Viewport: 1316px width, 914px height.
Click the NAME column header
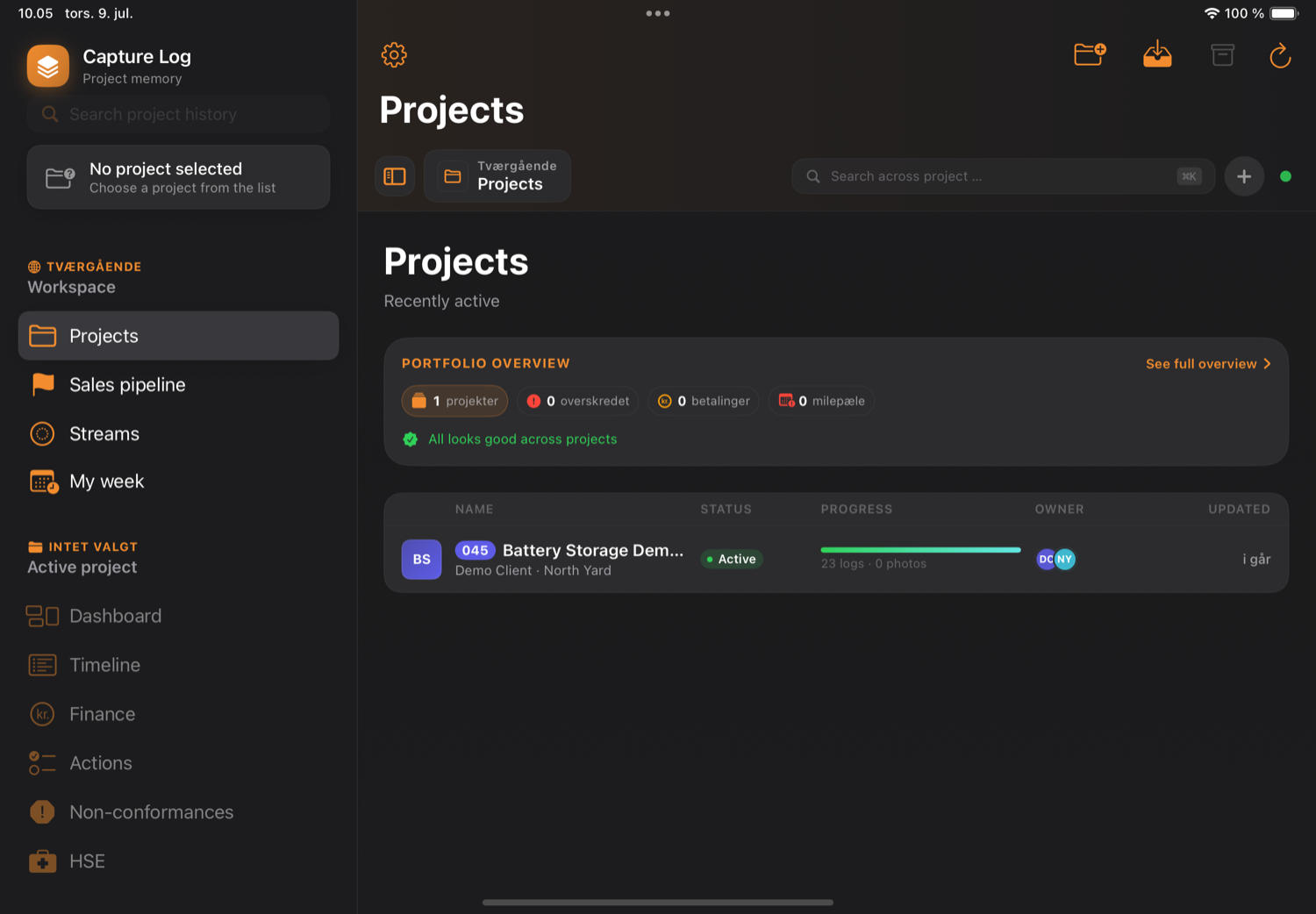[x=475, y=510]
